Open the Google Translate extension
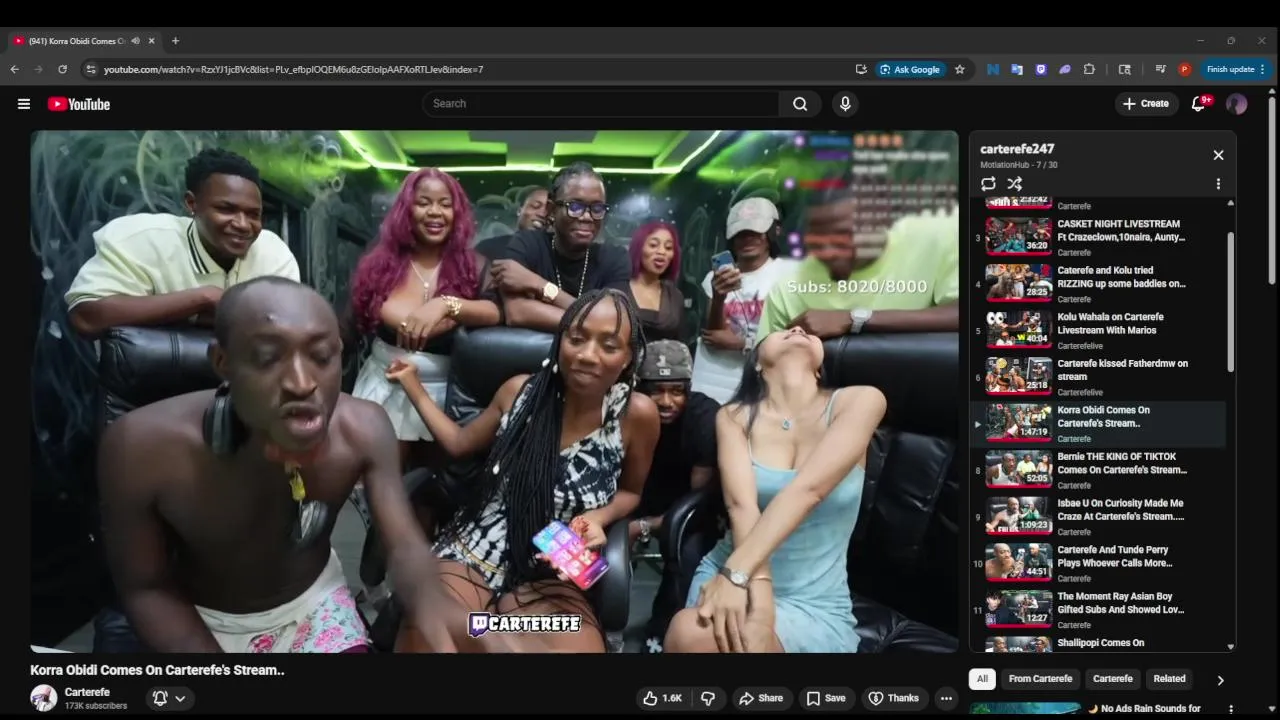The height and width of the screenshot is (720, 1280). pyautogui.click(x=1017, y=69)
